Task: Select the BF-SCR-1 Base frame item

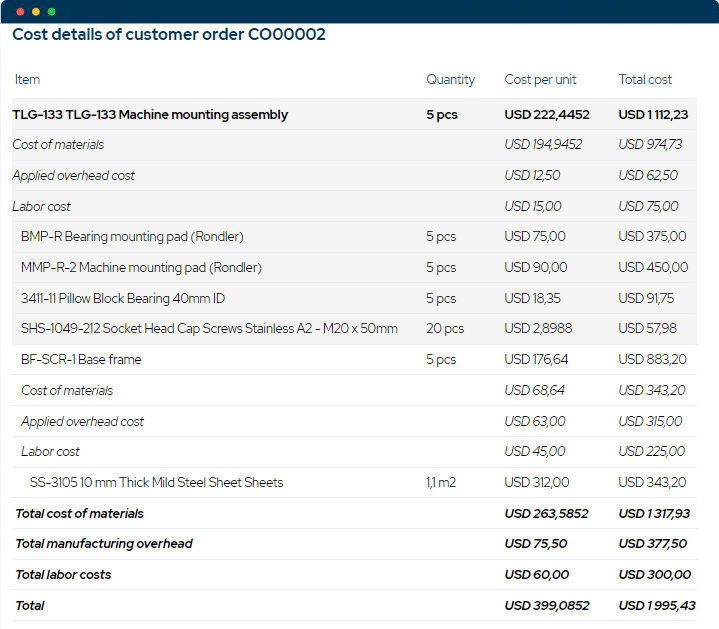Action: pyautogui.click(x=81, y=359)
